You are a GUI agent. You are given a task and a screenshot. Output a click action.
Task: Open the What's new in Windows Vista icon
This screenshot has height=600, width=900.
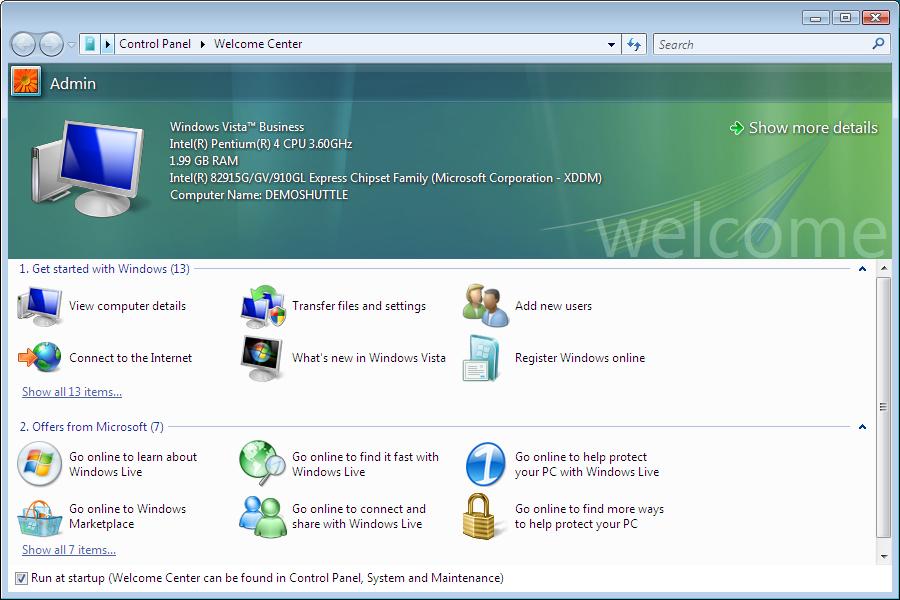[x=262, y=358]
